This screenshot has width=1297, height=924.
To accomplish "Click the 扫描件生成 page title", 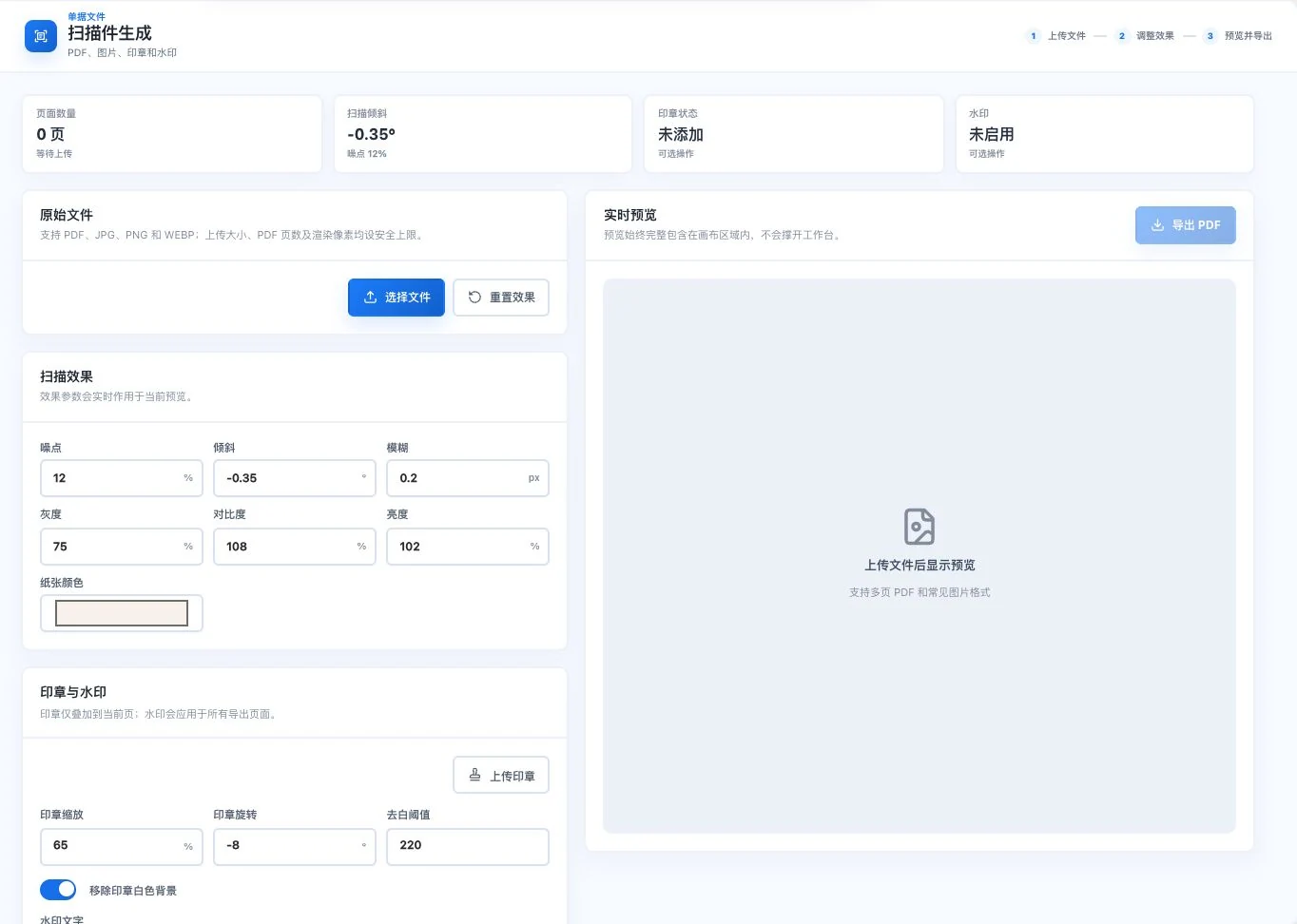I will click(109, 33).
